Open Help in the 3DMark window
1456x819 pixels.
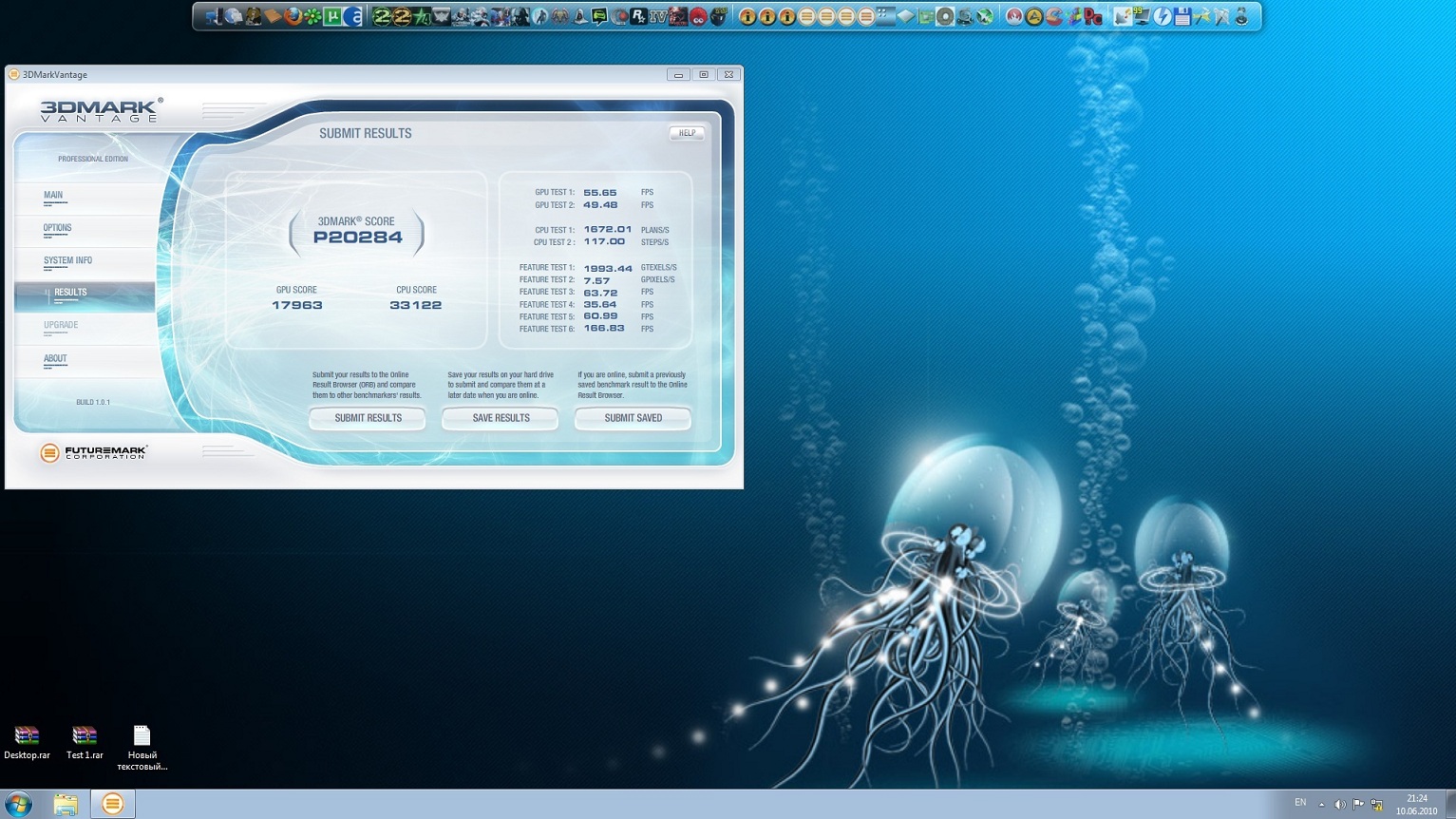(687, 133)
